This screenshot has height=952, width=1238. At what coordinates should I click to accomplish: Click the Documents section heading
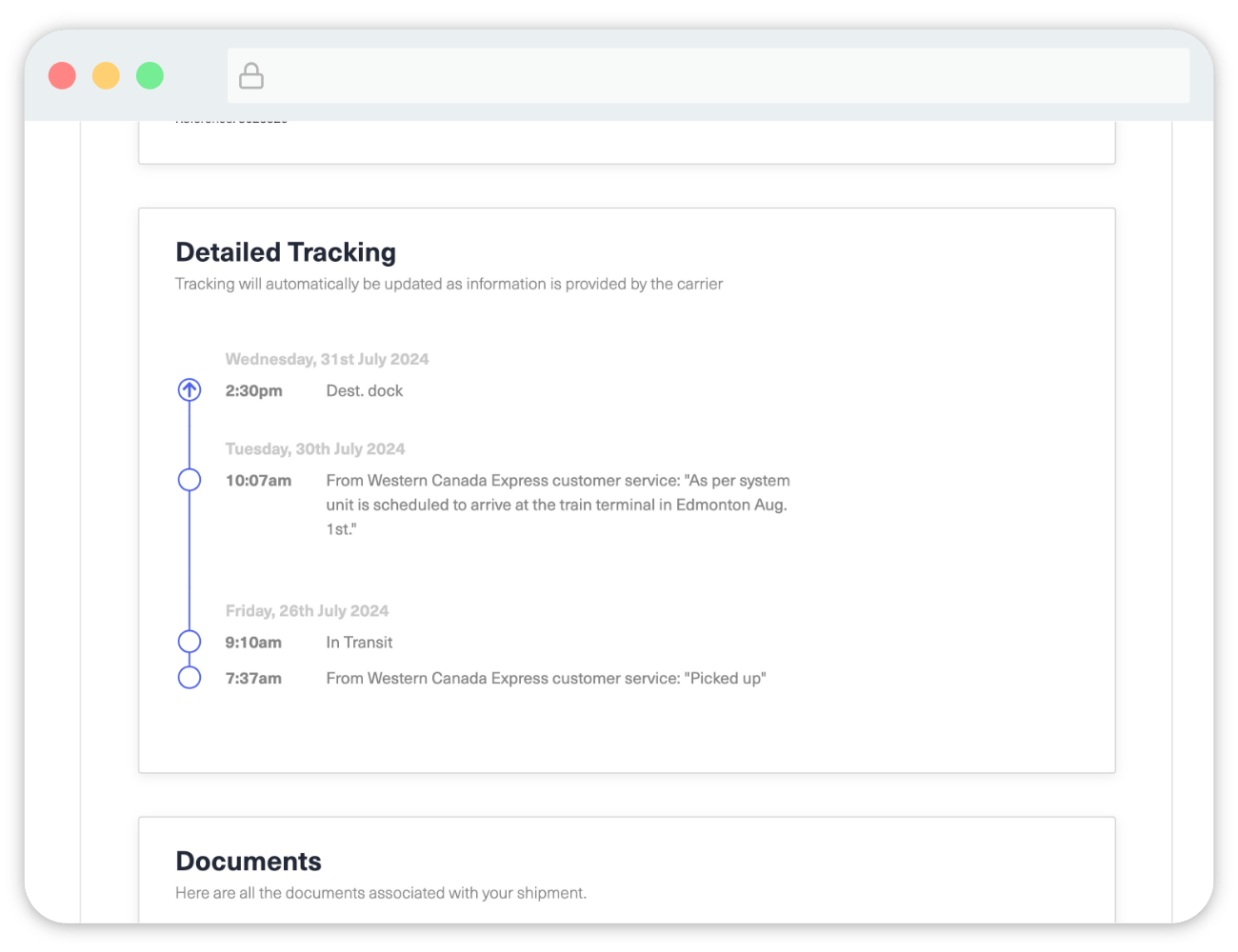click(x=249, y=862)
